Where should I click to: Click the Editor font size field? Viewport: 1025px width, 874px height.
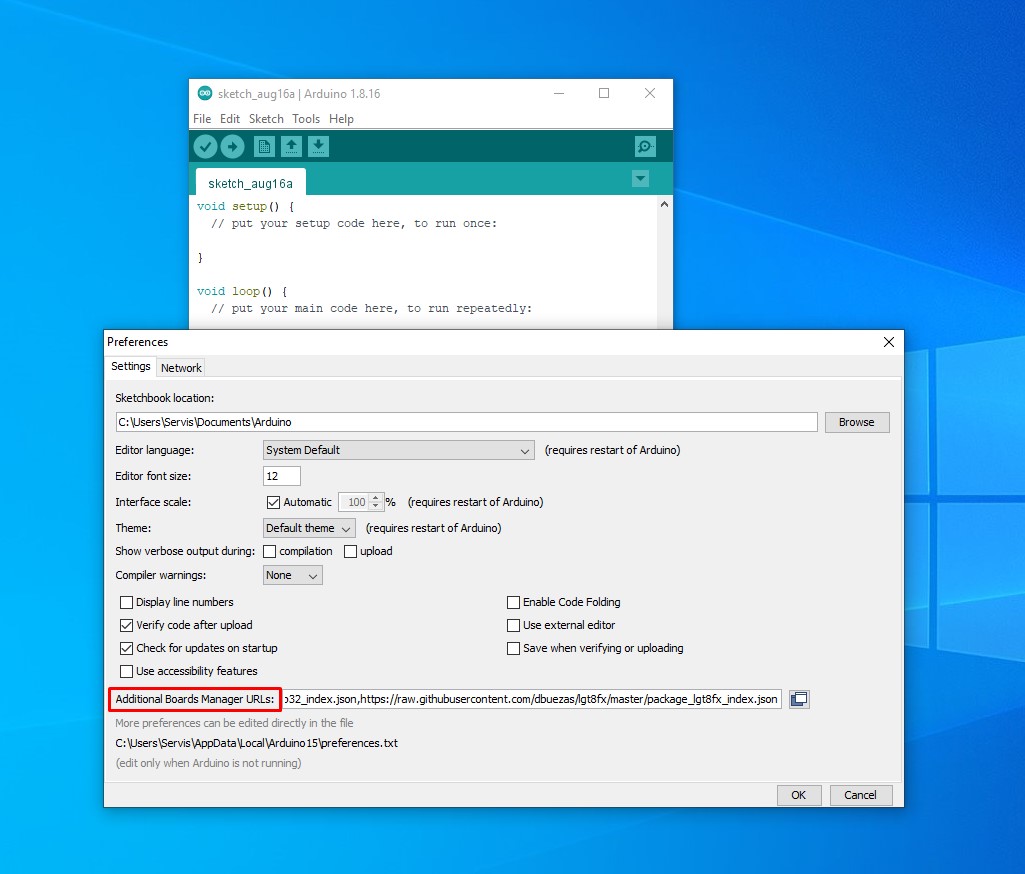[x=281, y=476]
